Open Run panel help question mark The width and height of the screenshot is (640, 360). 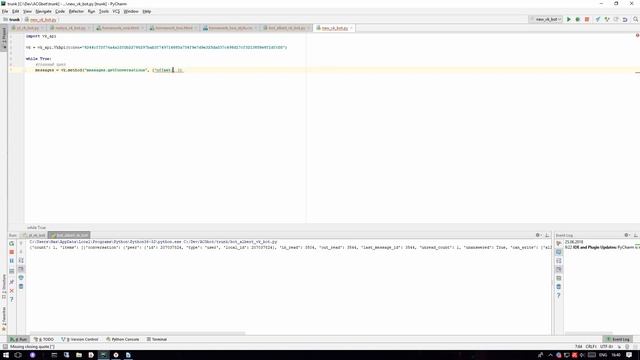11,299
